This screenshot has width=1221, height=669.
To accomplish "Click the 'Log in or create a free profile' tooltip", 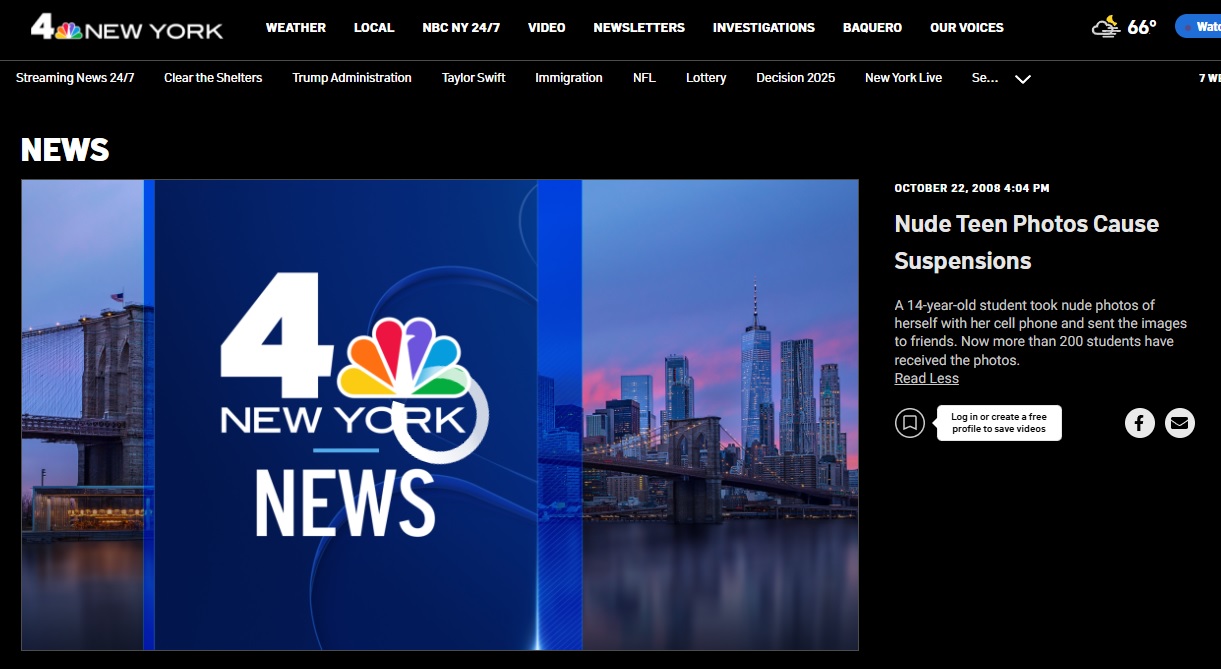I will point(999,423).
